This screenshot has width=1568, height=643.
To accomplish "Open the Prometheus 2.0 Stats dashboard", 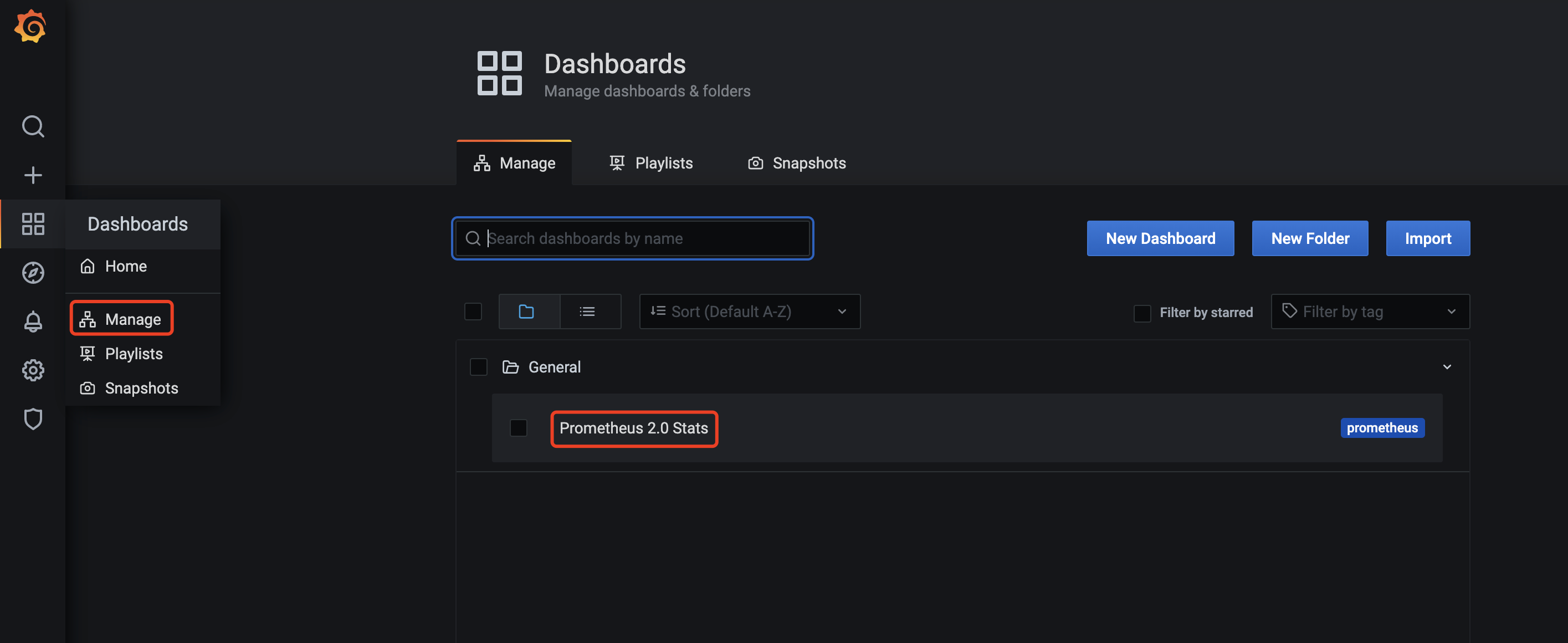I will click(633, 428).
